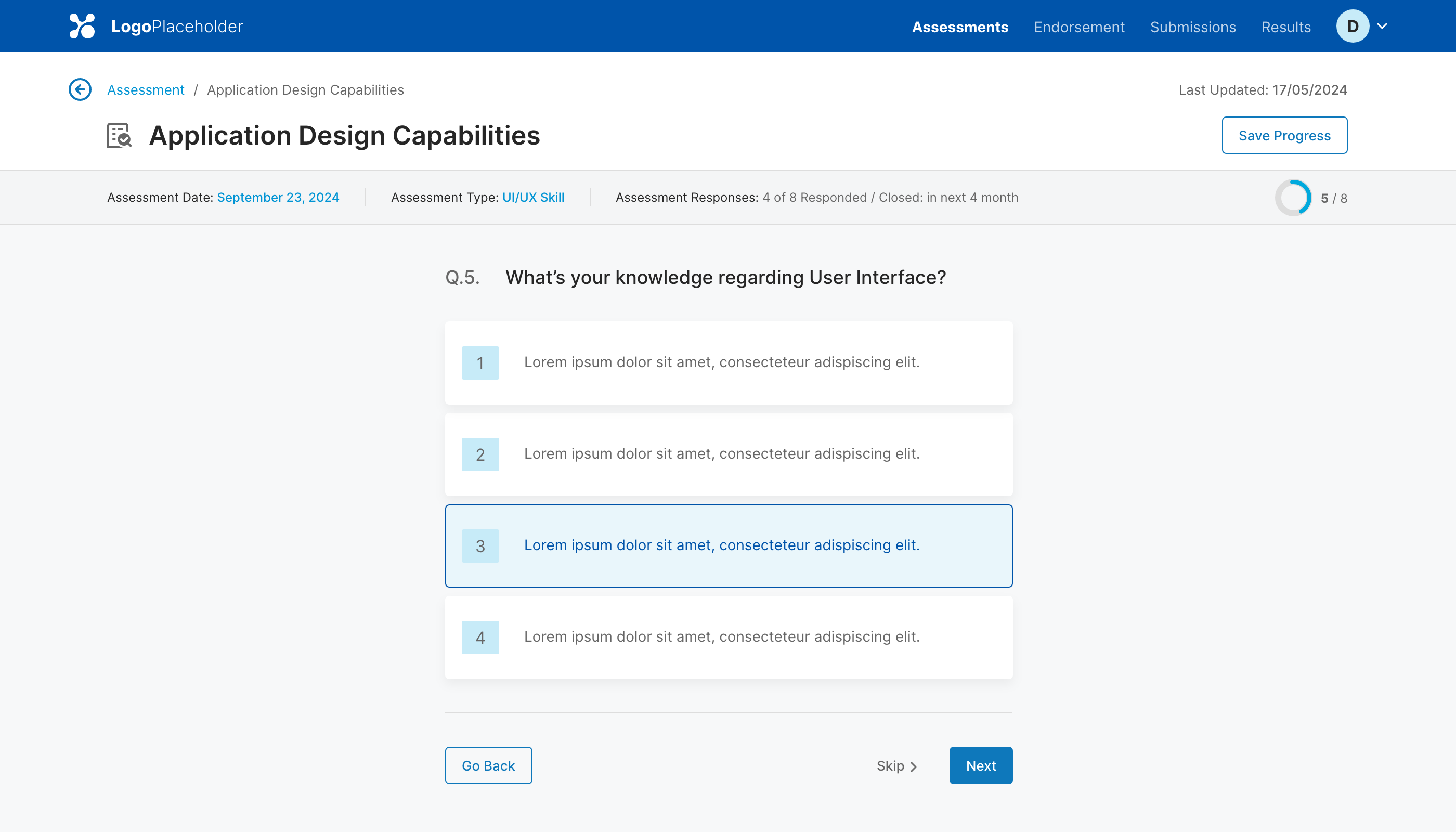Screen dimensions: 1456x832
Task: Click the Assessment breadcrumb link
Action: [x=146, y=90]
